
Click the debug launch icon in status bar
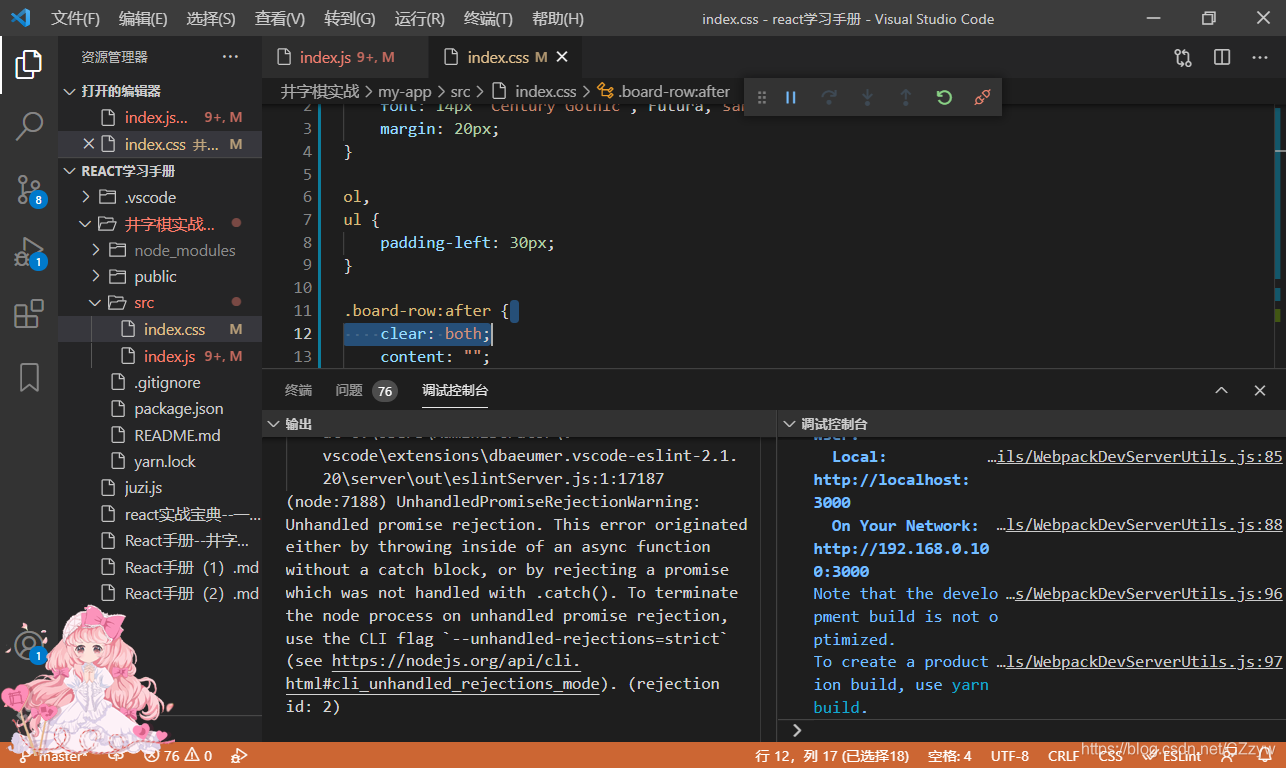239,756
